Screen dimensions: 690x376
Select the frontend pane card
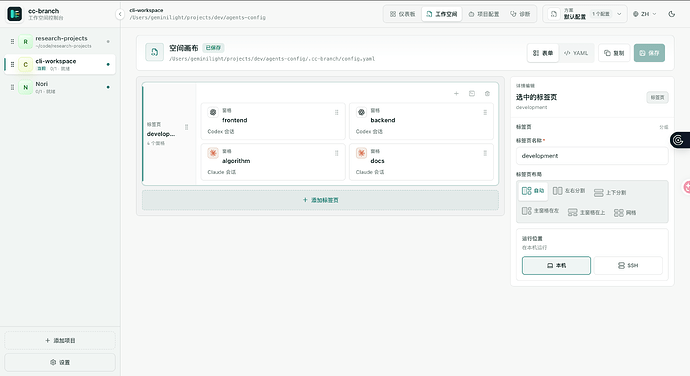[273, 121]
